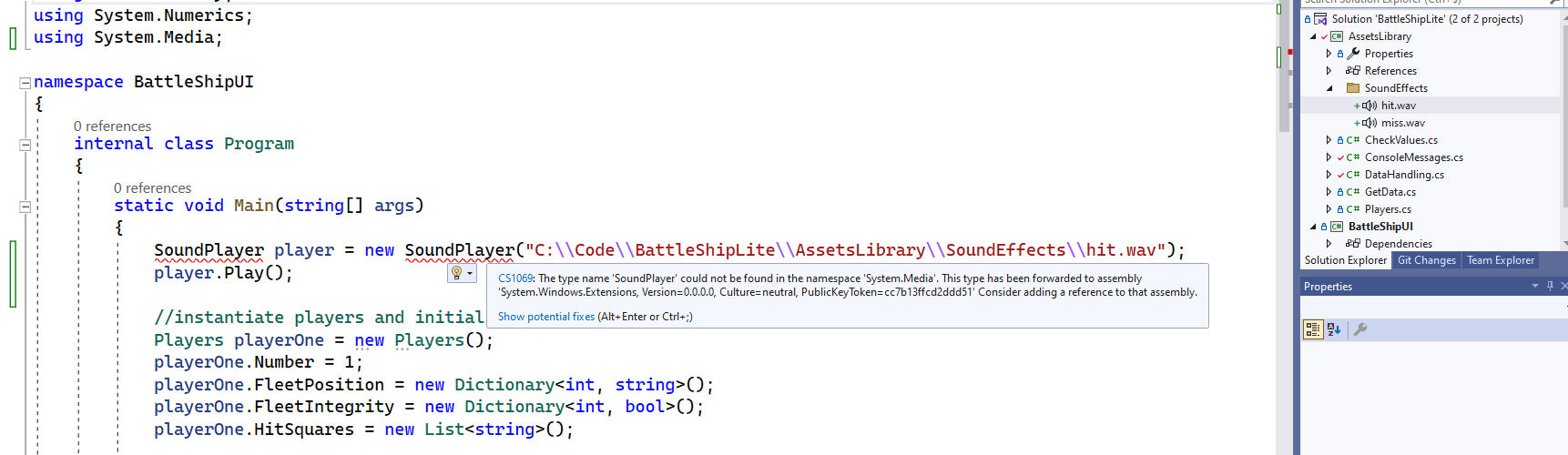
Task: Collapse the BattleShipUI project node
Action: (x=1313, y=227)
